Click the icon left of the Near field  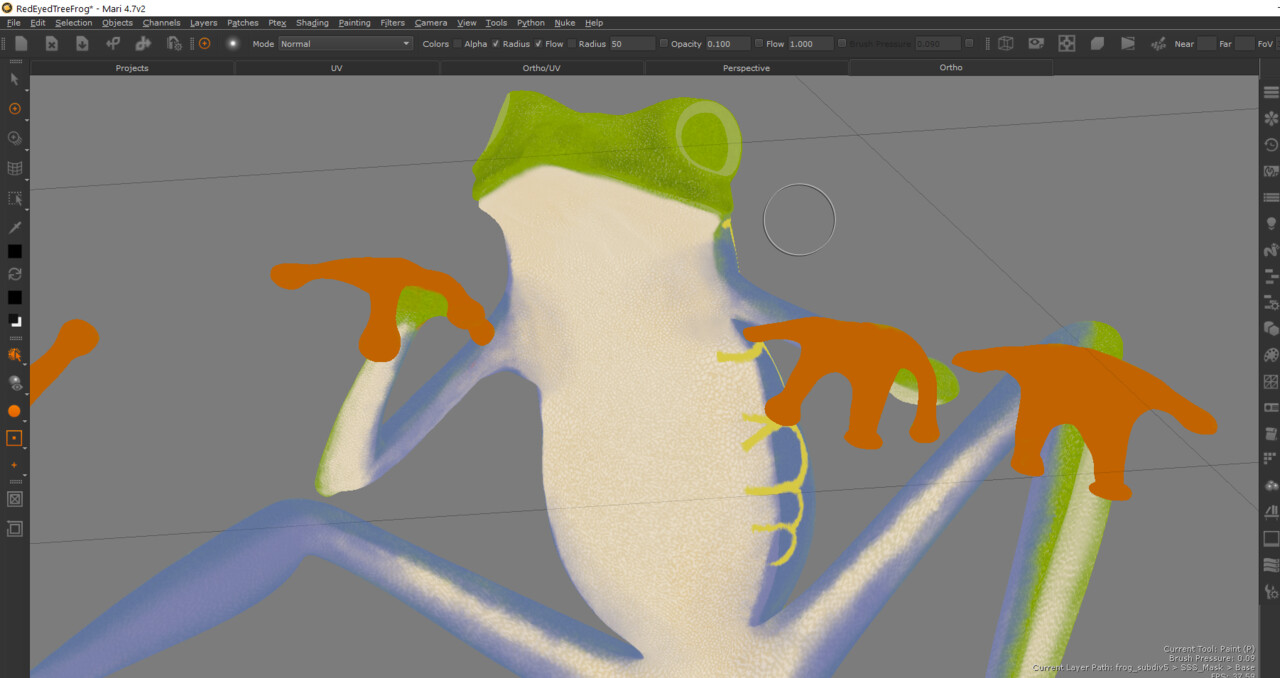pyautogui.click(x=1158, y=44)
